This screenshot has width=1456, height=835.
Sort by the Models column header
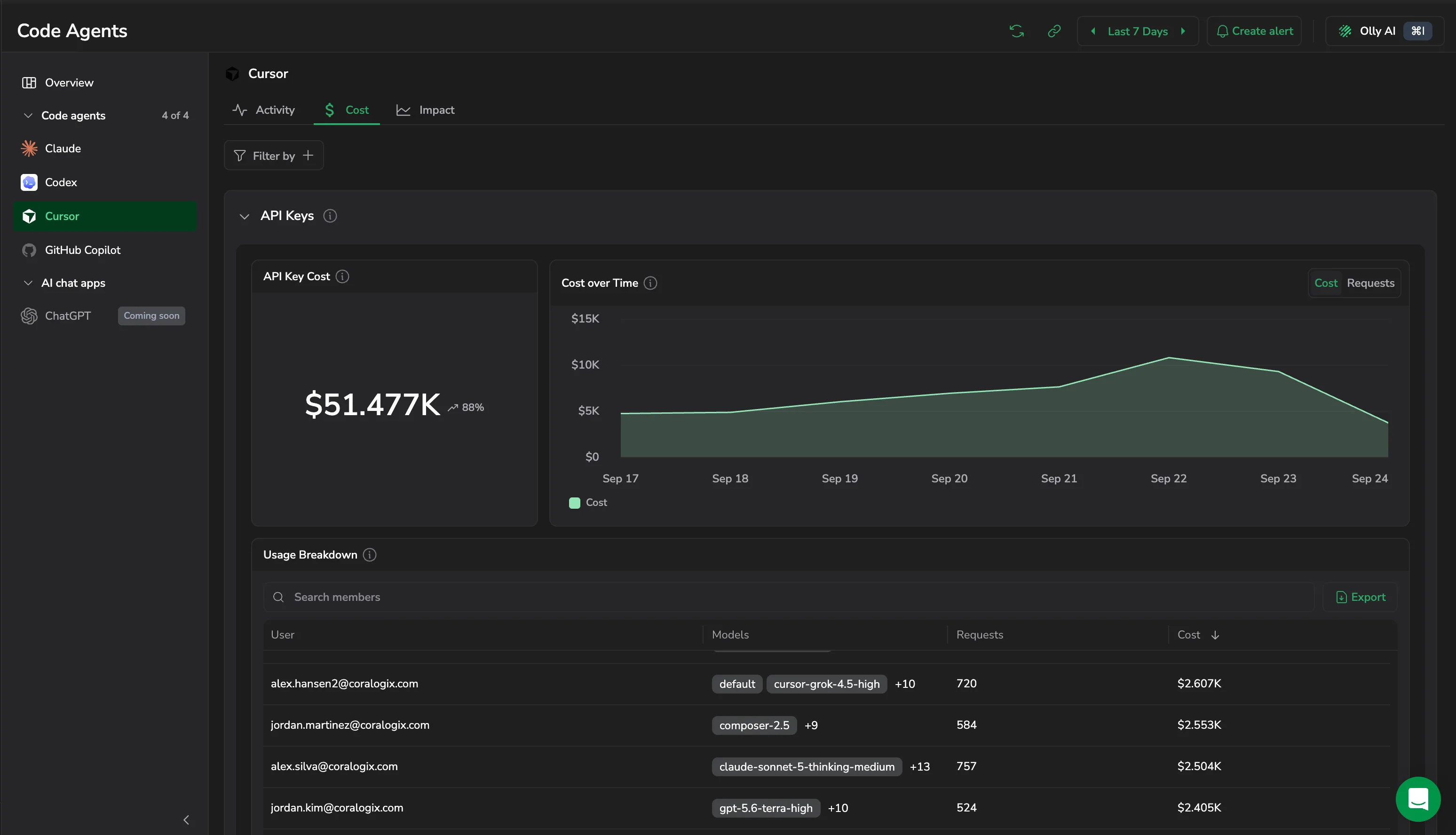point(730,635)
